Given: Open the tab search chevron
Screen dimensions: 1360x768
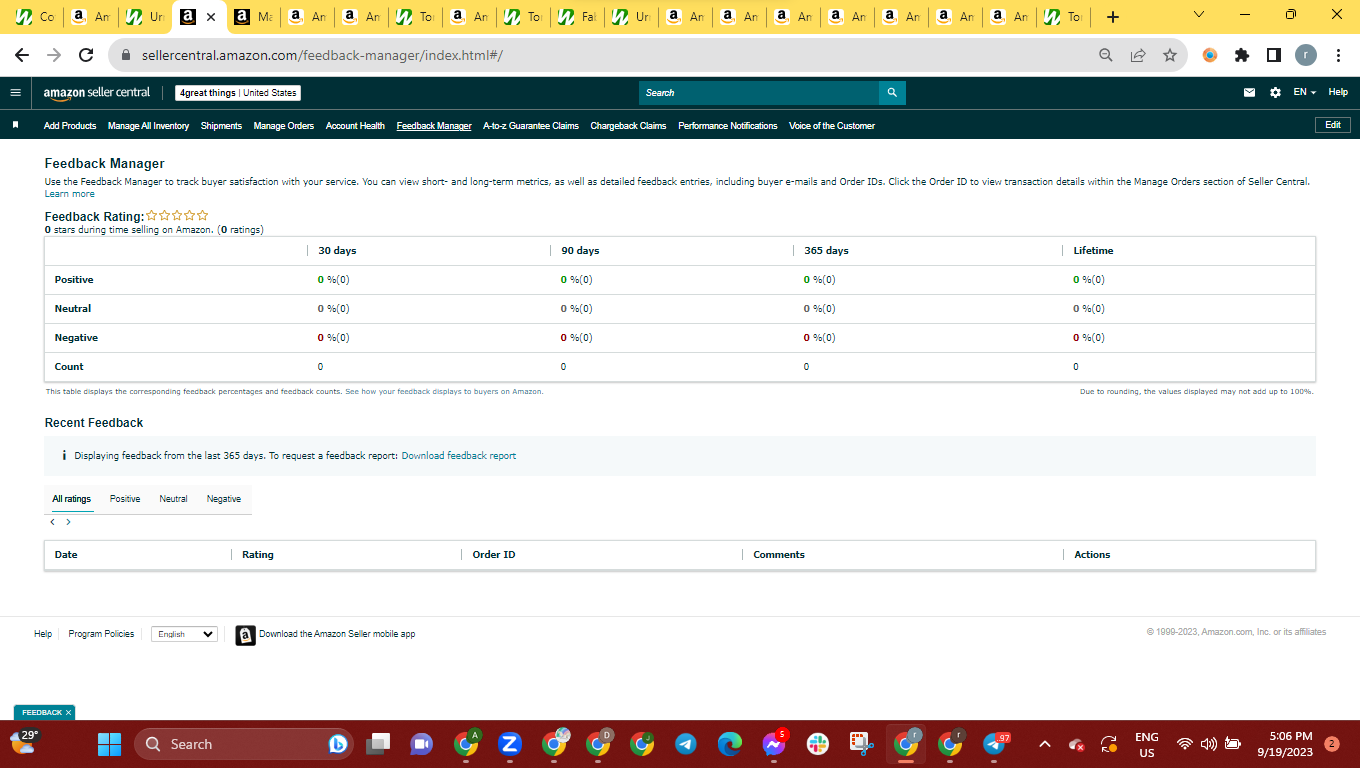Looking at the screenshot, I should pos(1199,15).
